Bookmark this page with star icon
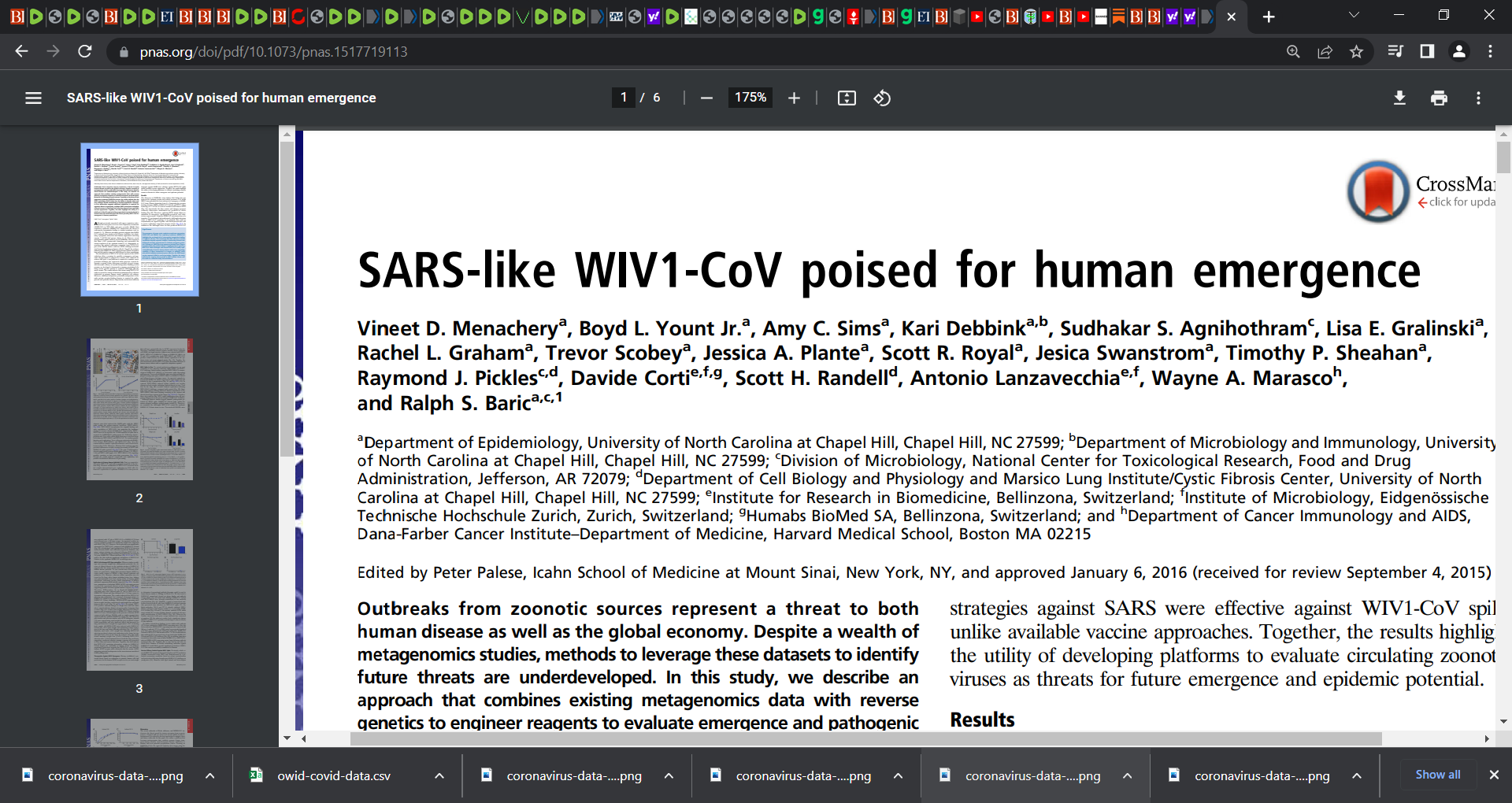 pyautogui.click(x=1356, y=51)
